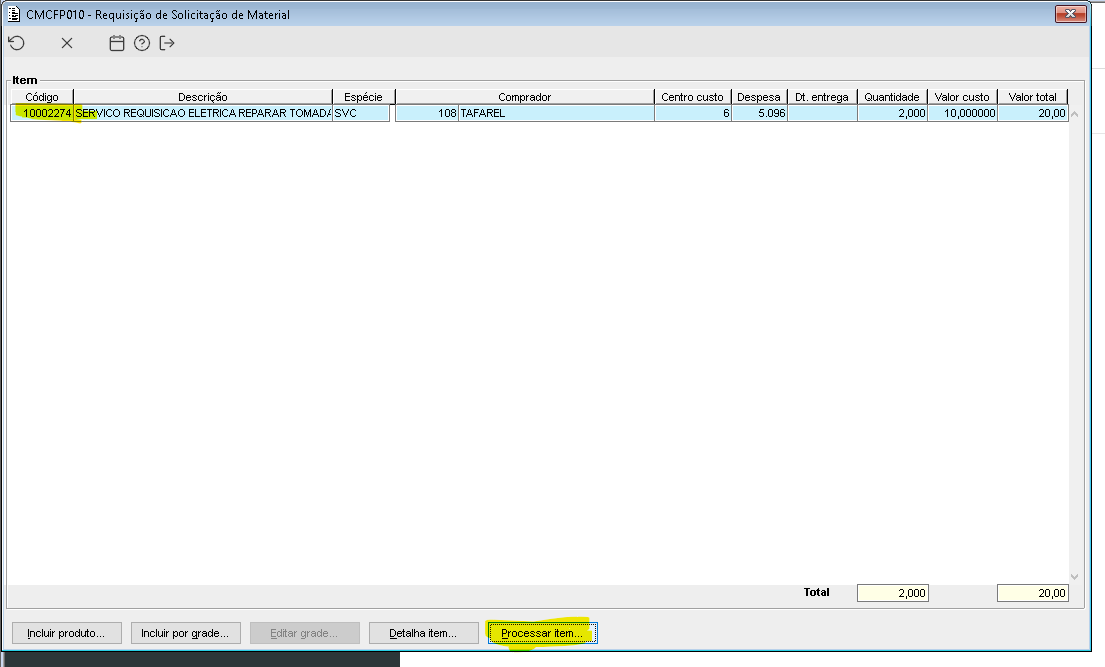This screenshot has width=1105, height=667.
Task: Select item code 10002274 cell
Action: (42, 114)
